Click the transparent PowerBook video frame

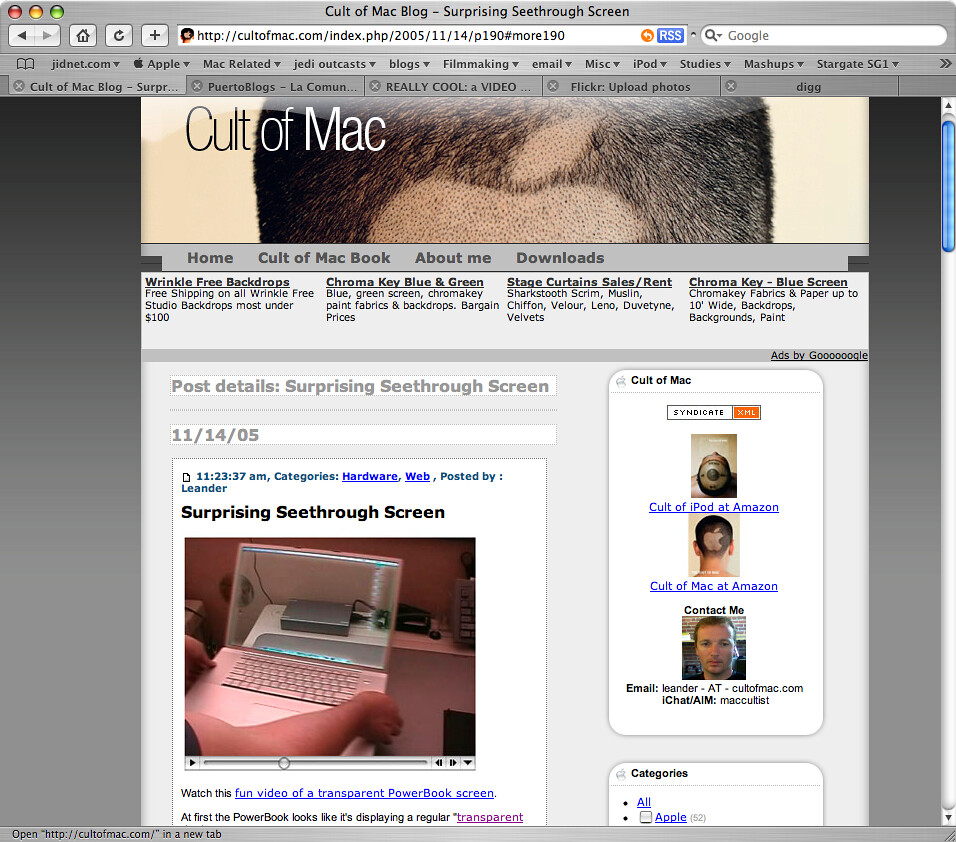pyautogui.click(x=330, y=646)
